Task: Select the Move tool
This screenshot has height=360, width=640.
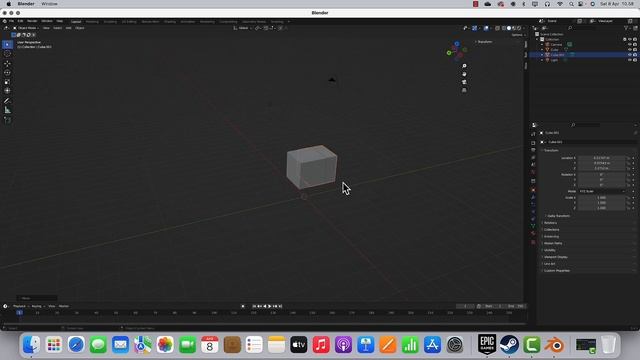Action: coord(7,64)
